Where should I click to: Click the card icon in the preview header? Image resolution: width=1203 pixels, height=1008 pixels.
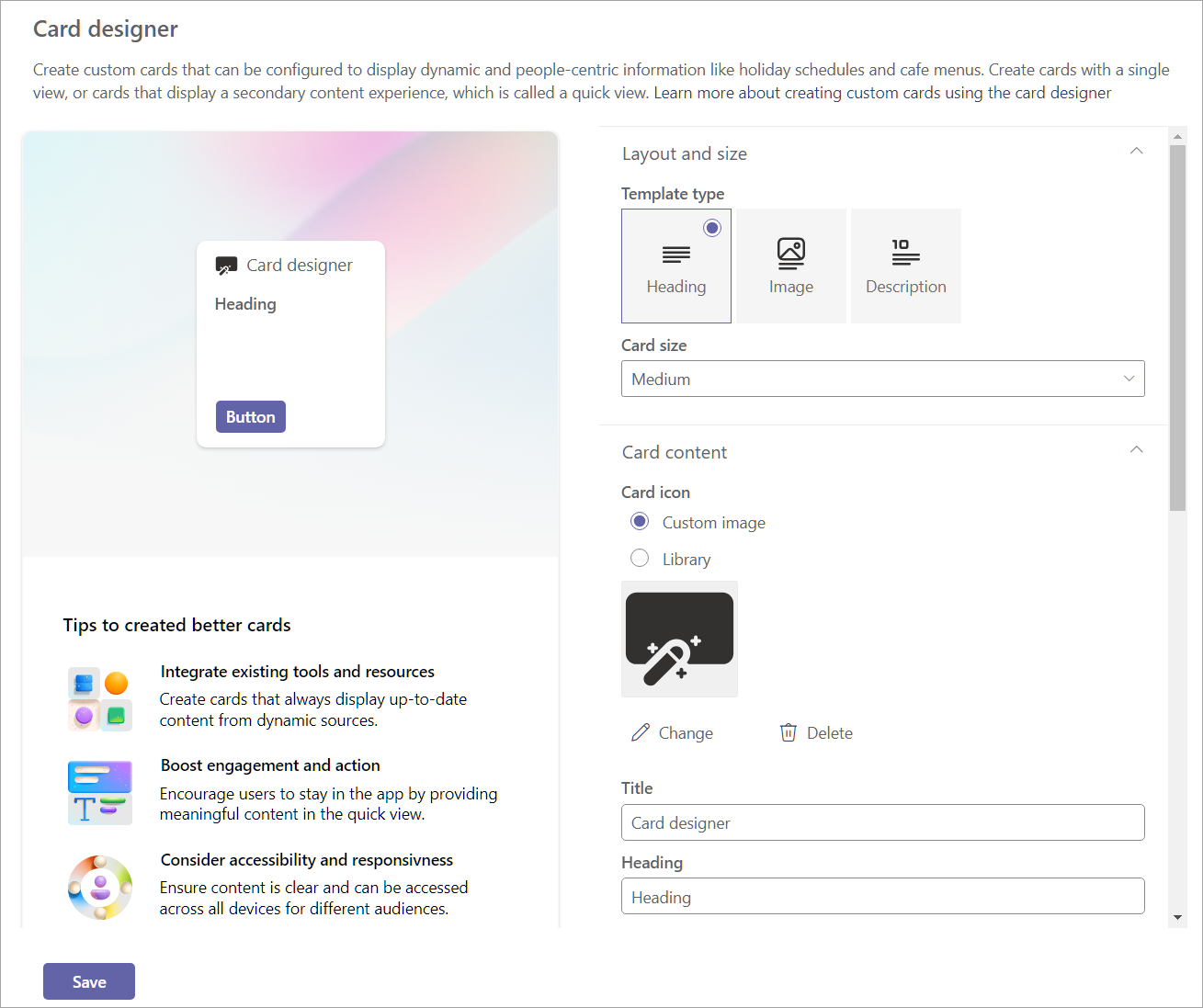click(226, 266)
